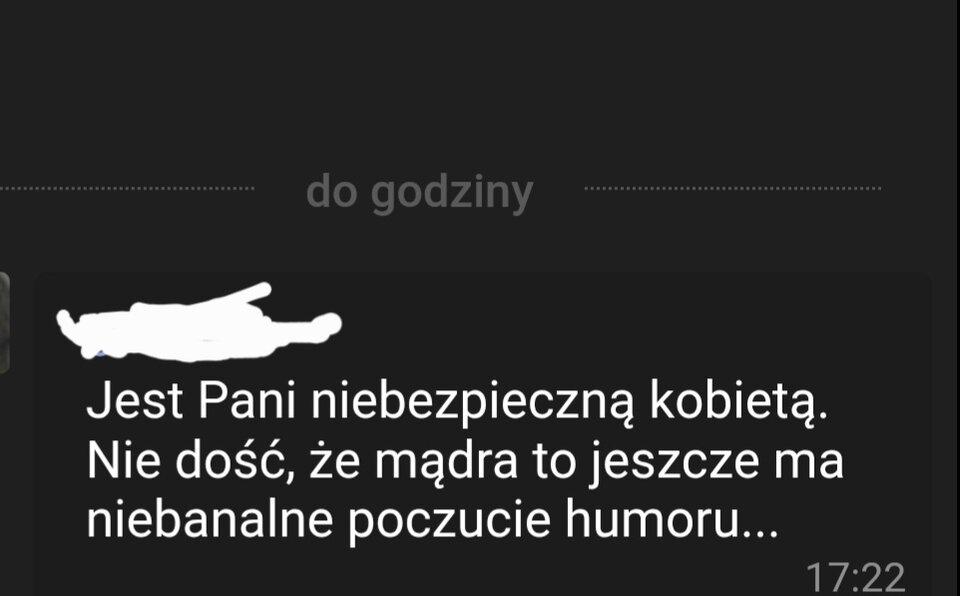
Task: Click the word "mądra" in the message
Action: [x=446, y=462]
